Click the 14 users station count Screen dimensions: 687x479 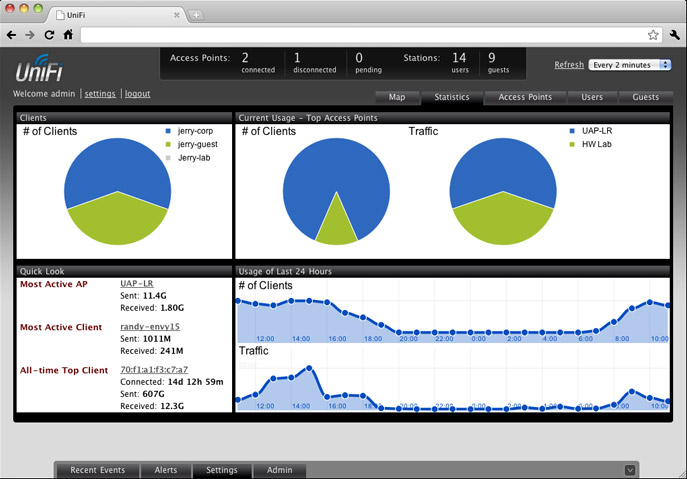coord(459,58)
